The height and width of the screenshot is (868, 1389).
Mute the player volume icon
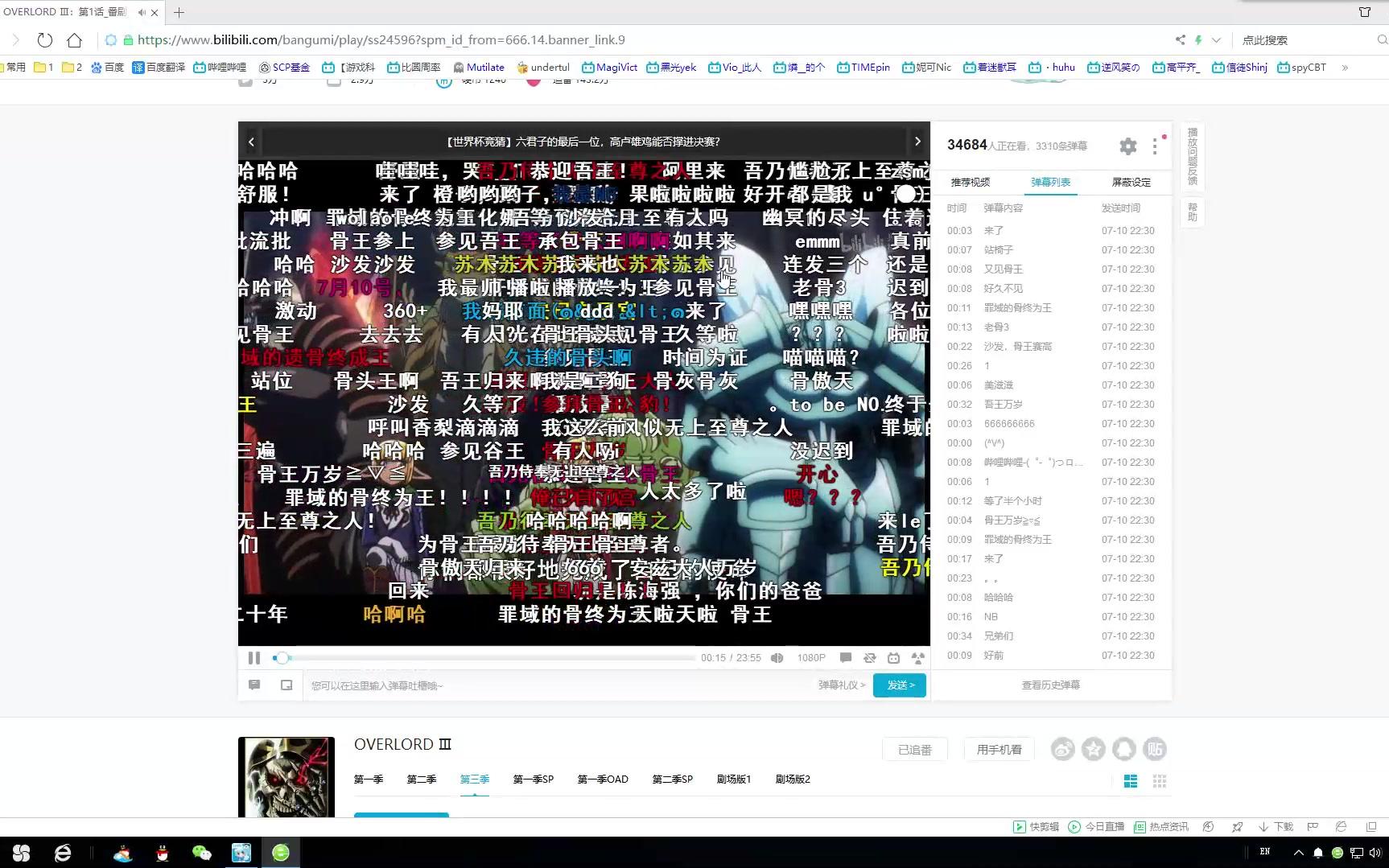pos(777,658)
